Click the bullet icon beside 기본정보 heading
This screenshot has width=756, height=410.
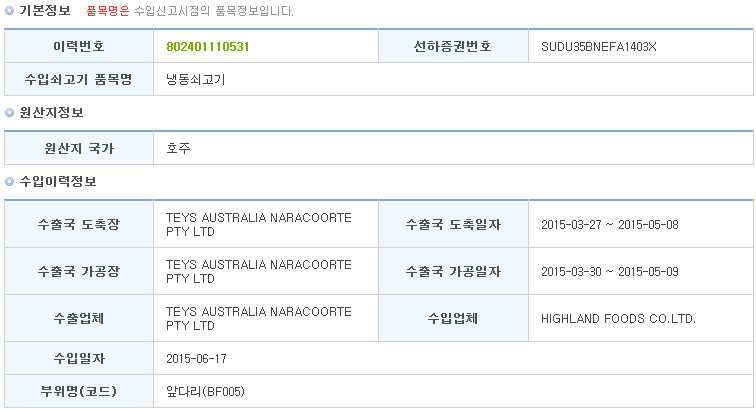9,11
